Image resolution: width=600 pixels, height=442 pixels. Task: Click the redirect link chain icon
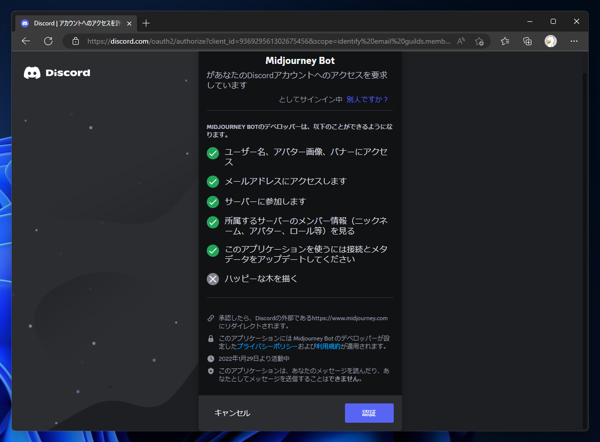point(210,318)
